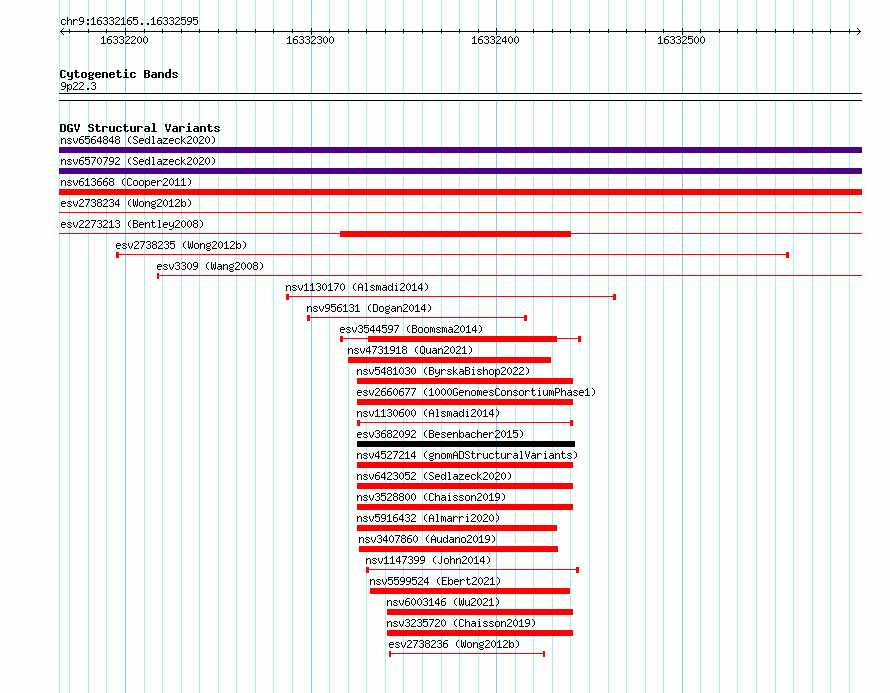Click the thin line of nsv956131 variant

[x=417, y=318]
